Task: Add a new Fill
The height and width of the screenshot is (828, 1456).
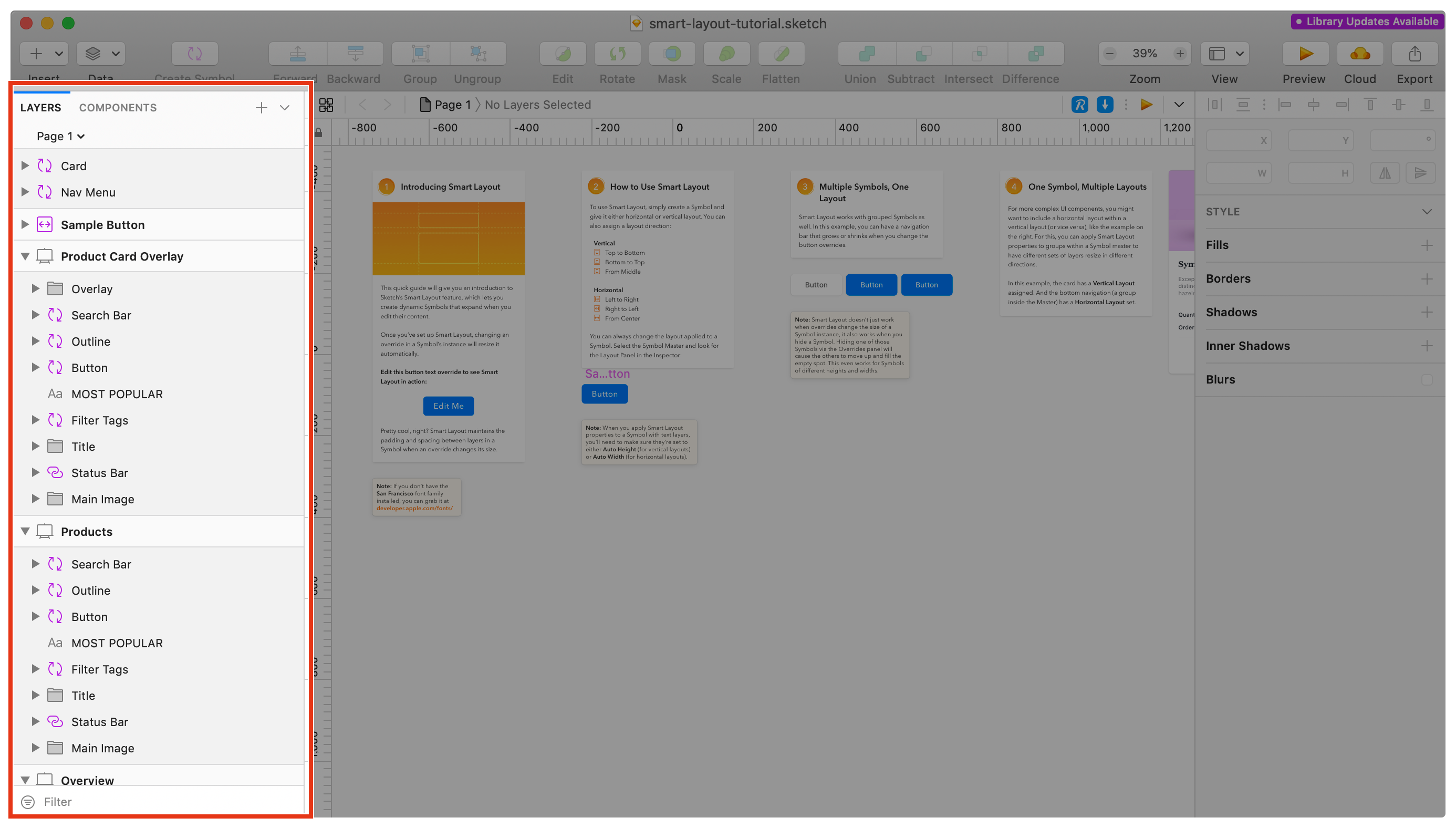Action: point(1427,245)
